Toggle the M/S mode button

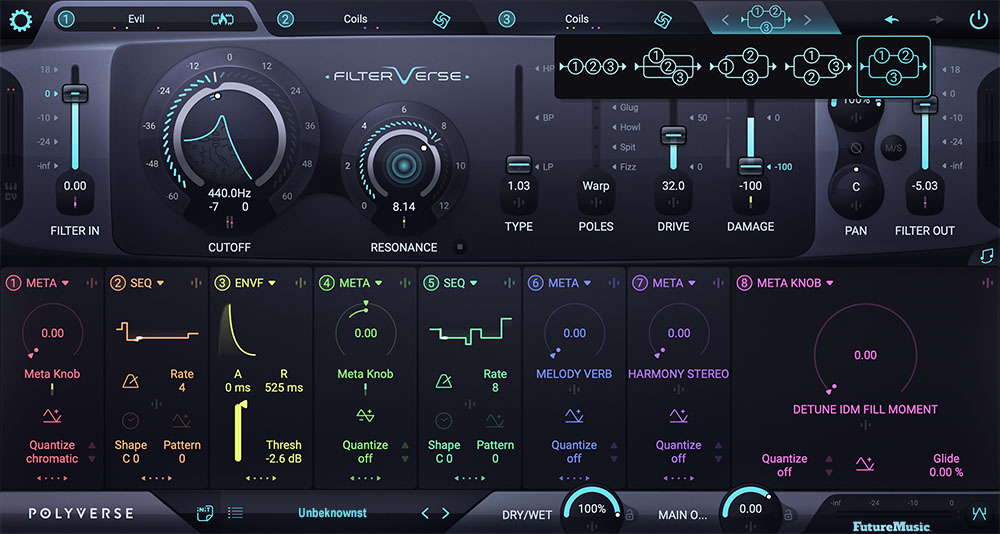(x=892, y=148)
